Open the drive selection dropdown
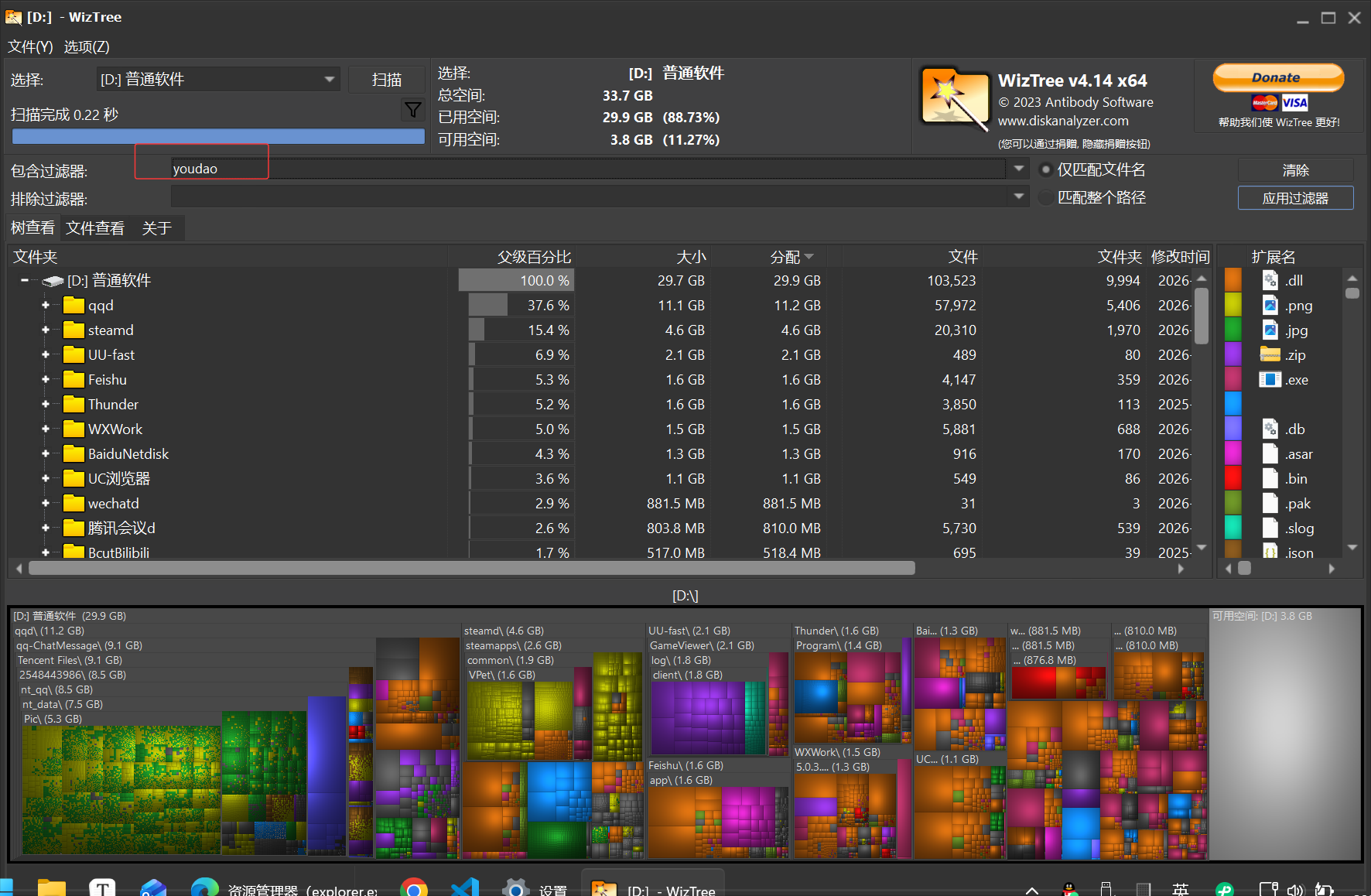Image resolution: width=1371 pixels, height=896 pixels. click(x=330, y=79)
